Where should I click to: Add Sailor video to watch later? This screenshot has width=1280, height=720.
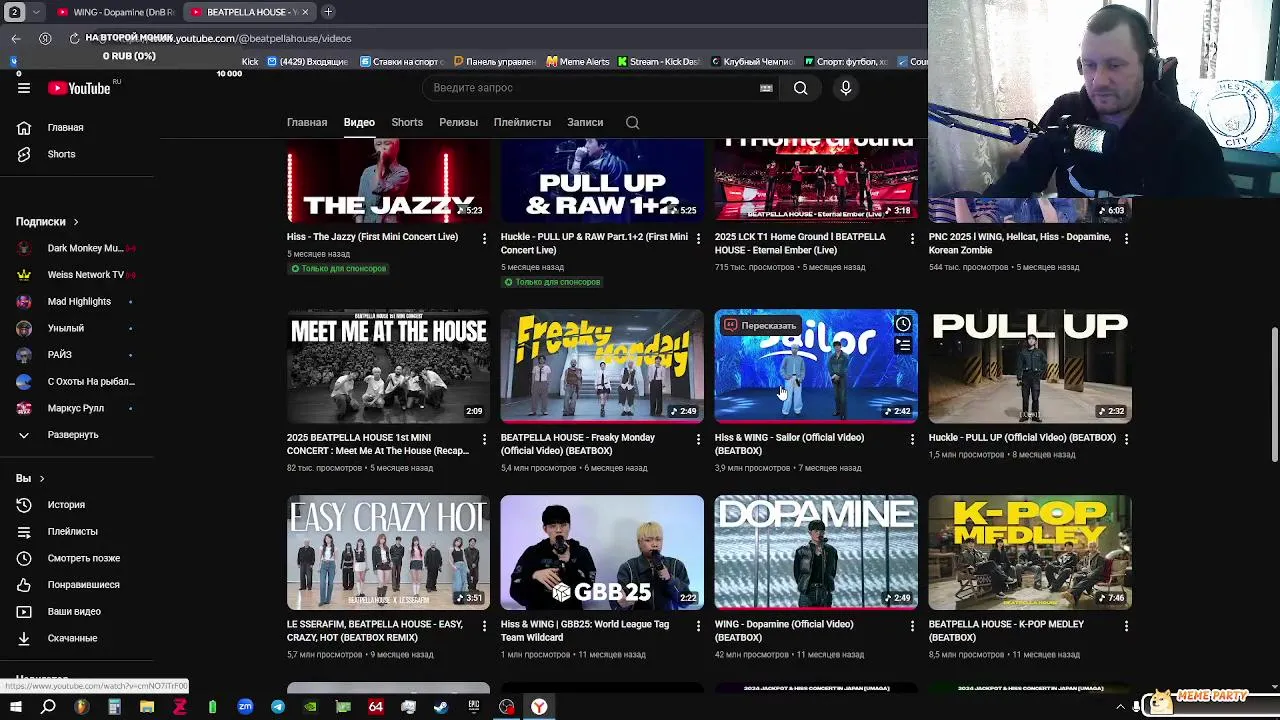click(903, 324)
